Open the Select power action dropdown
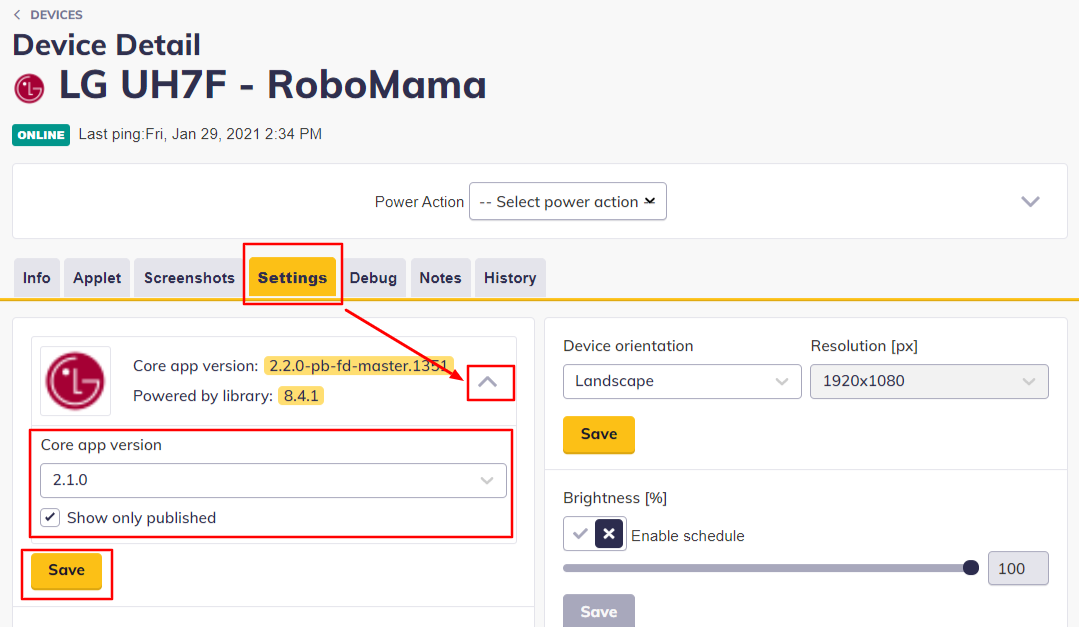 pyautogui.click(x=567, y=201)
